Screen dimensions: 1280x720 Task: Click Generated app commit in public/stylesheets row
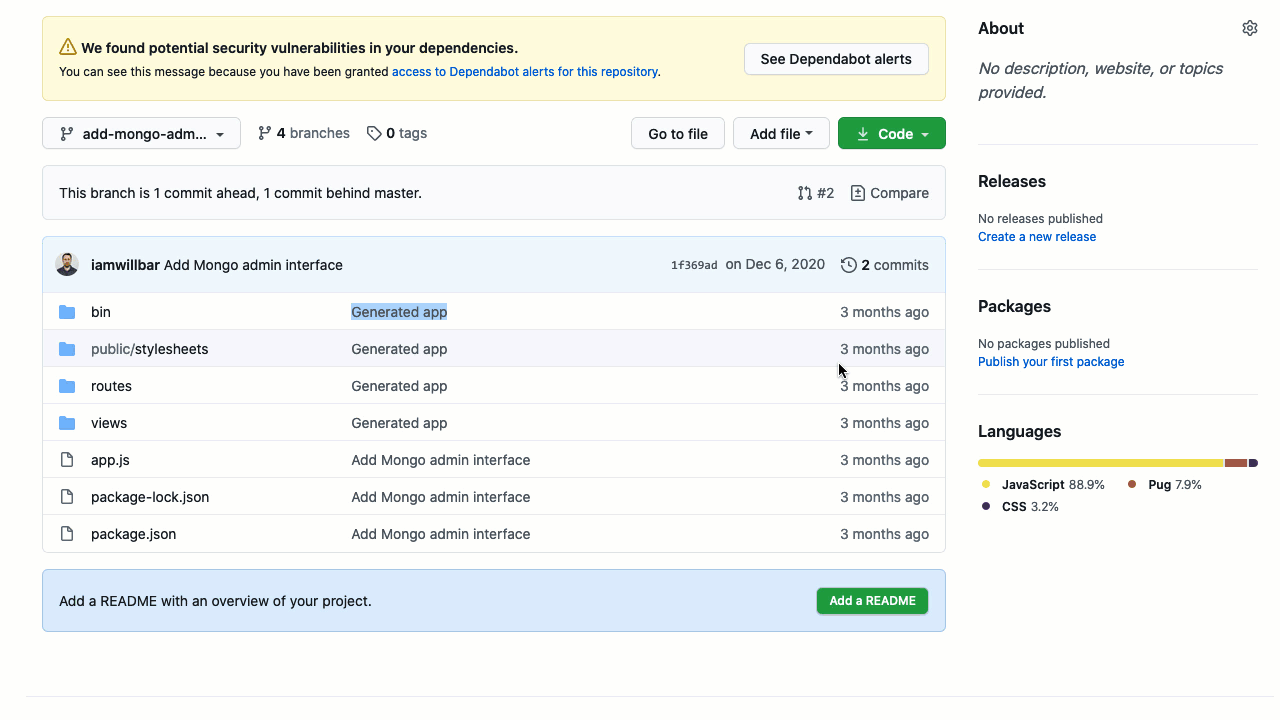399,349
